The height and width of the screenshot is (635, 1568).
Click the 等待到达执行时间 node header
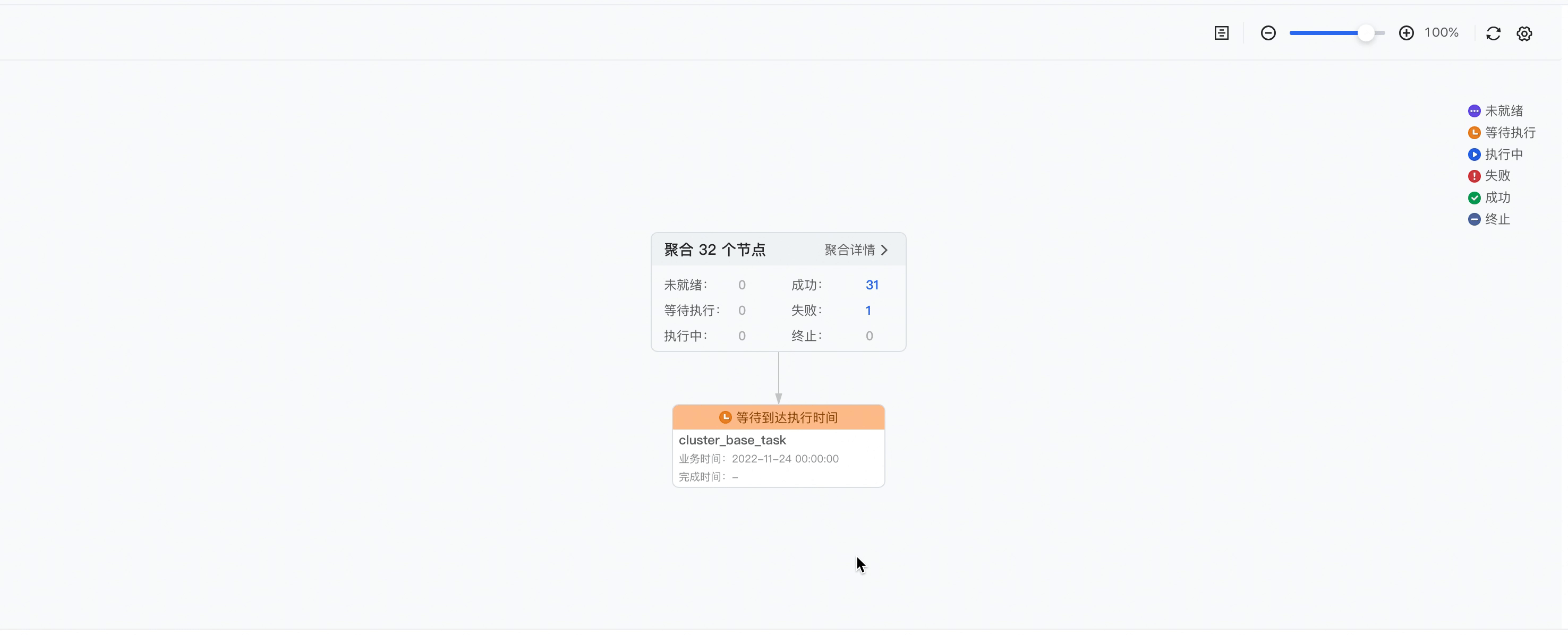(x=787, y=417)
